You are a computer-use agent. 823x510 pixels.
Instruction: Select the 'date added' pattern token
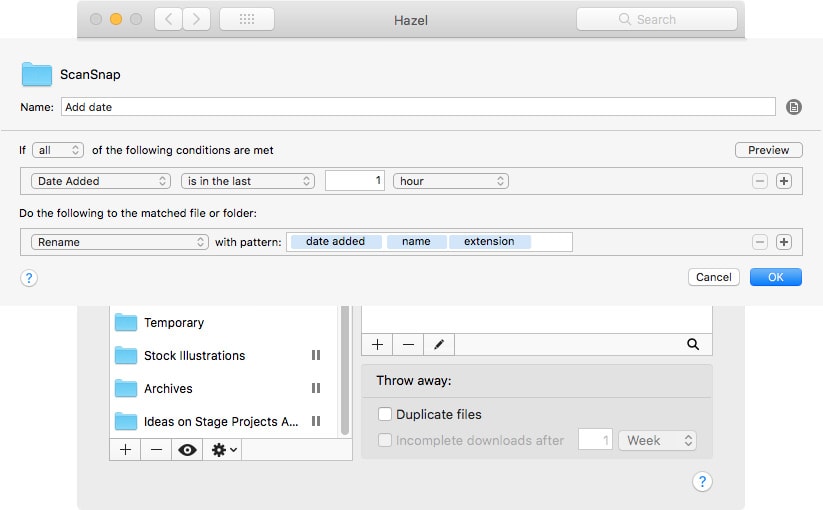tap(336, 241)
